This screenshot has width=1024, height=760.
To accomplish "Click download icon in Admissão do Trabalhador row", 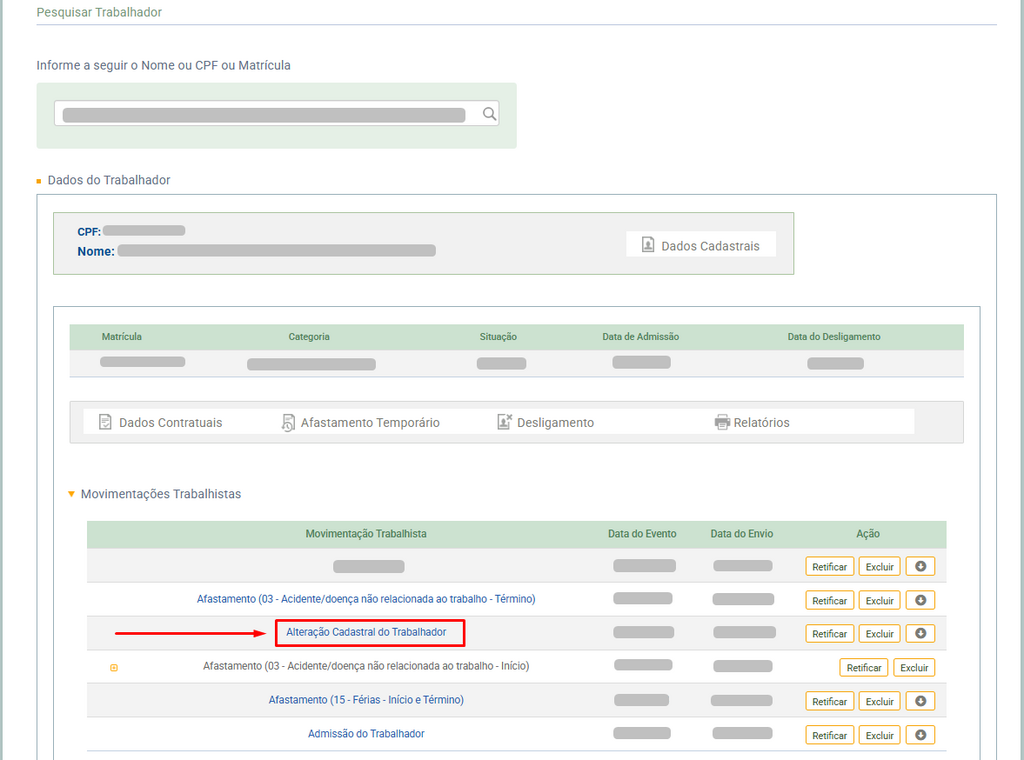I will tap(920, 735).
